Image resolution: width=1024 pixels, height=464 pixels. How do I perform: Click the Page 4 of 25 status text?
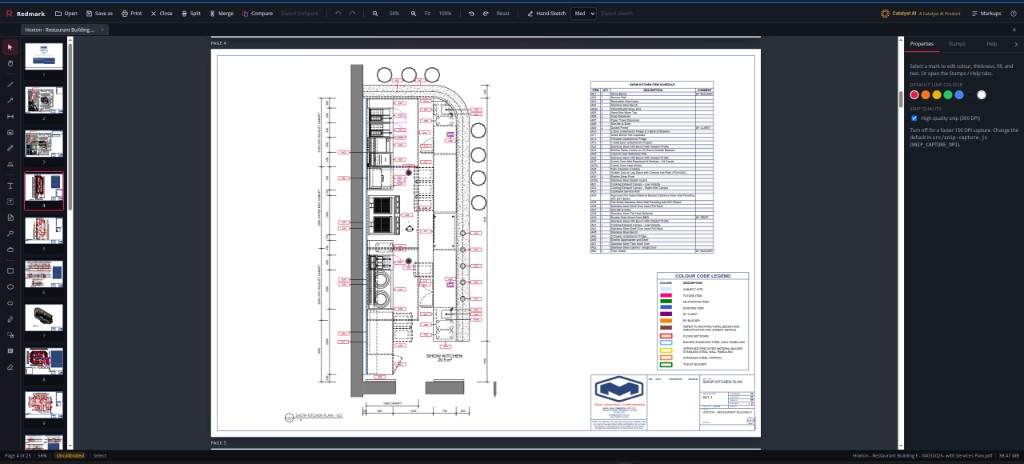pyautogui.click(x=18, y=456)
